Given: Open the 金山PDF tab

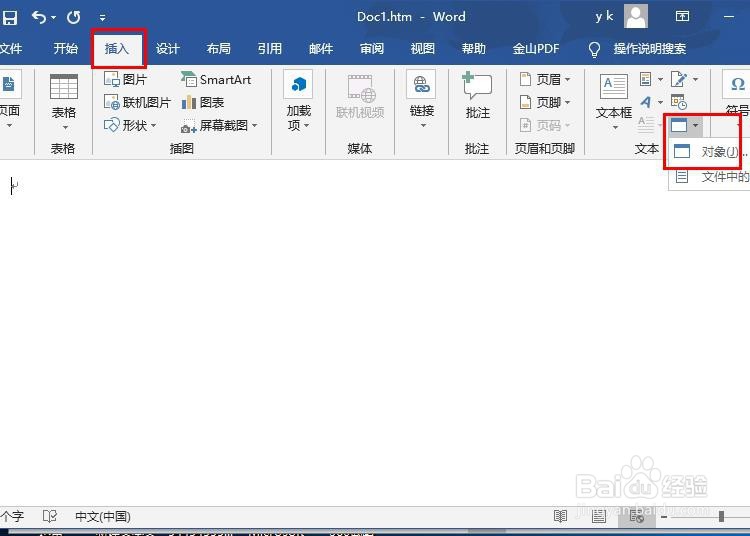Looking at the screenshot, I should pyautogui.click(x=536, y=48).
